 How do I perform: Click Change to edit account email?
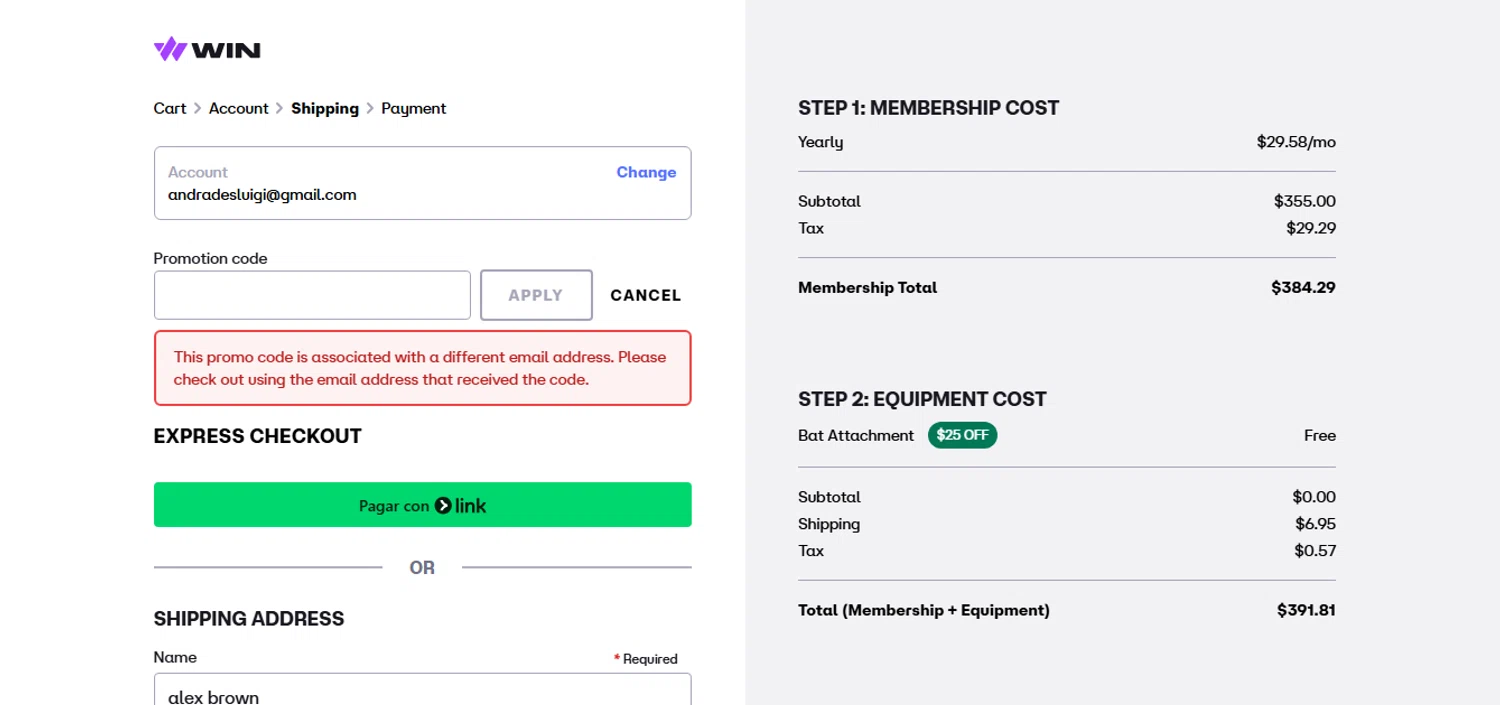click(x=646, y=172)
